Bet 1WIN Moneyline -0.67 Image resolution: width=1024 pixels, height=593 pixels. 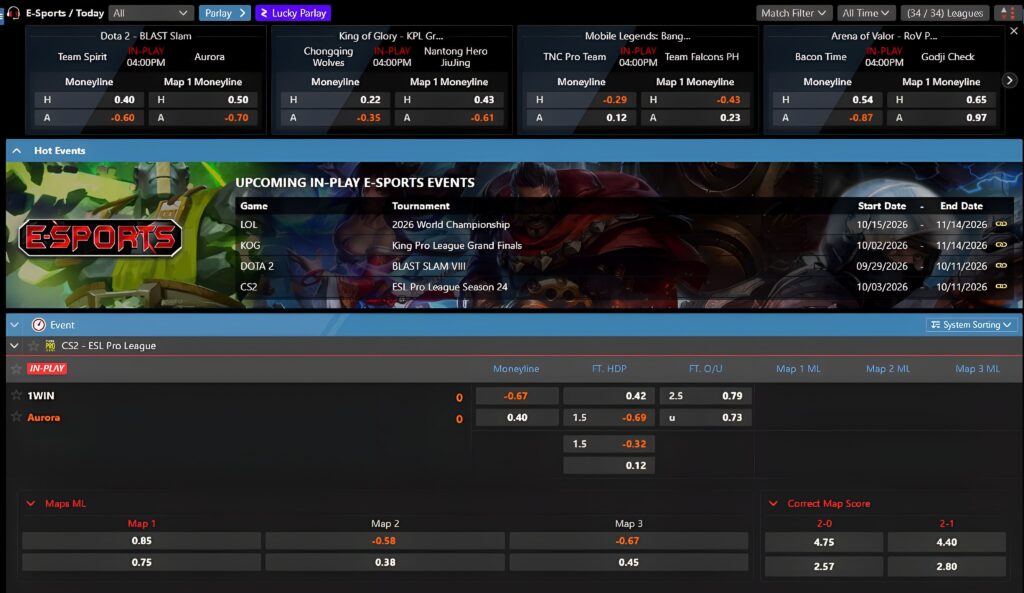517,396
